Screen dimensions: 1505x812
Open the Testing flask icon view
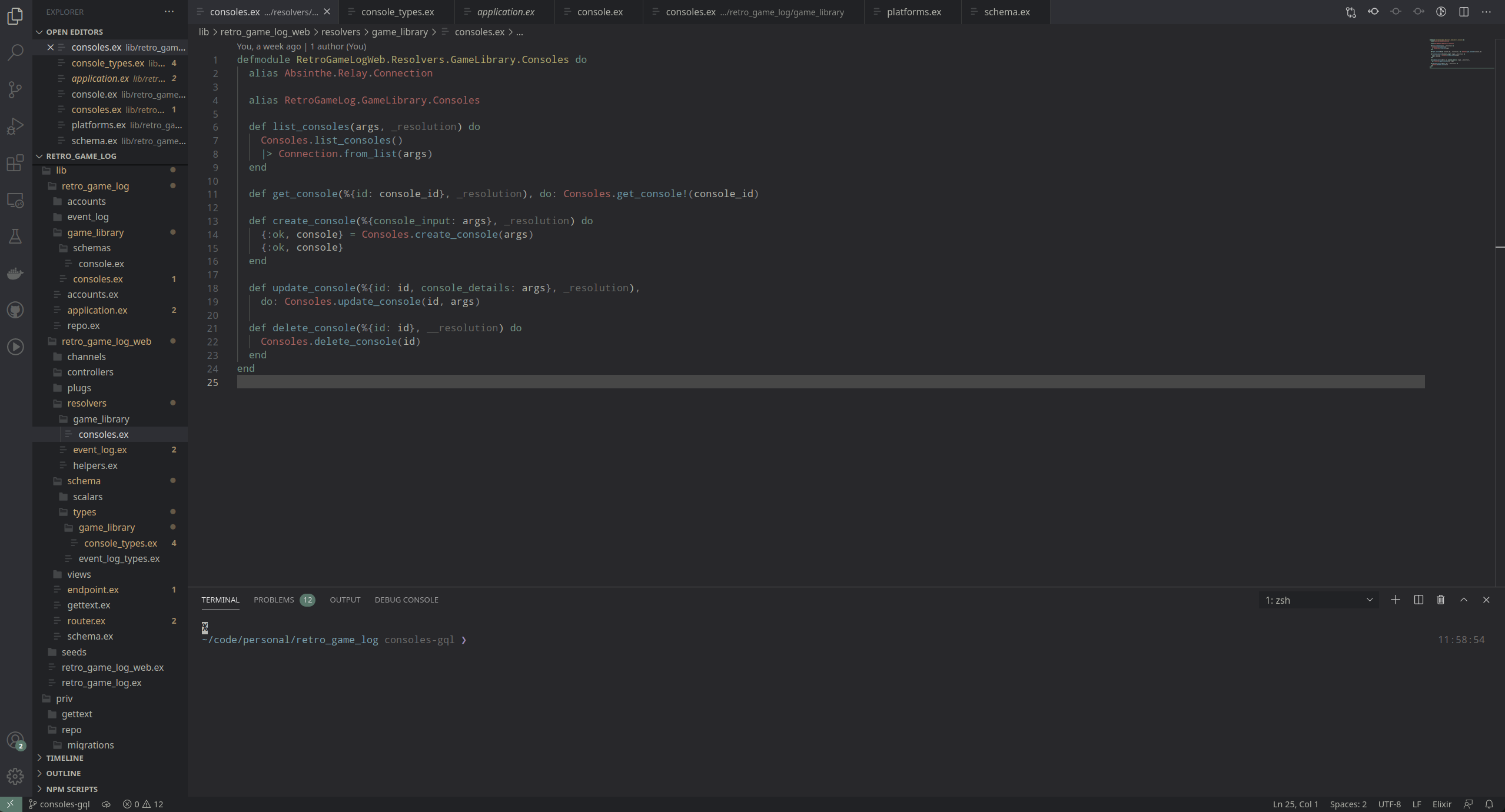tap(15, 237)
